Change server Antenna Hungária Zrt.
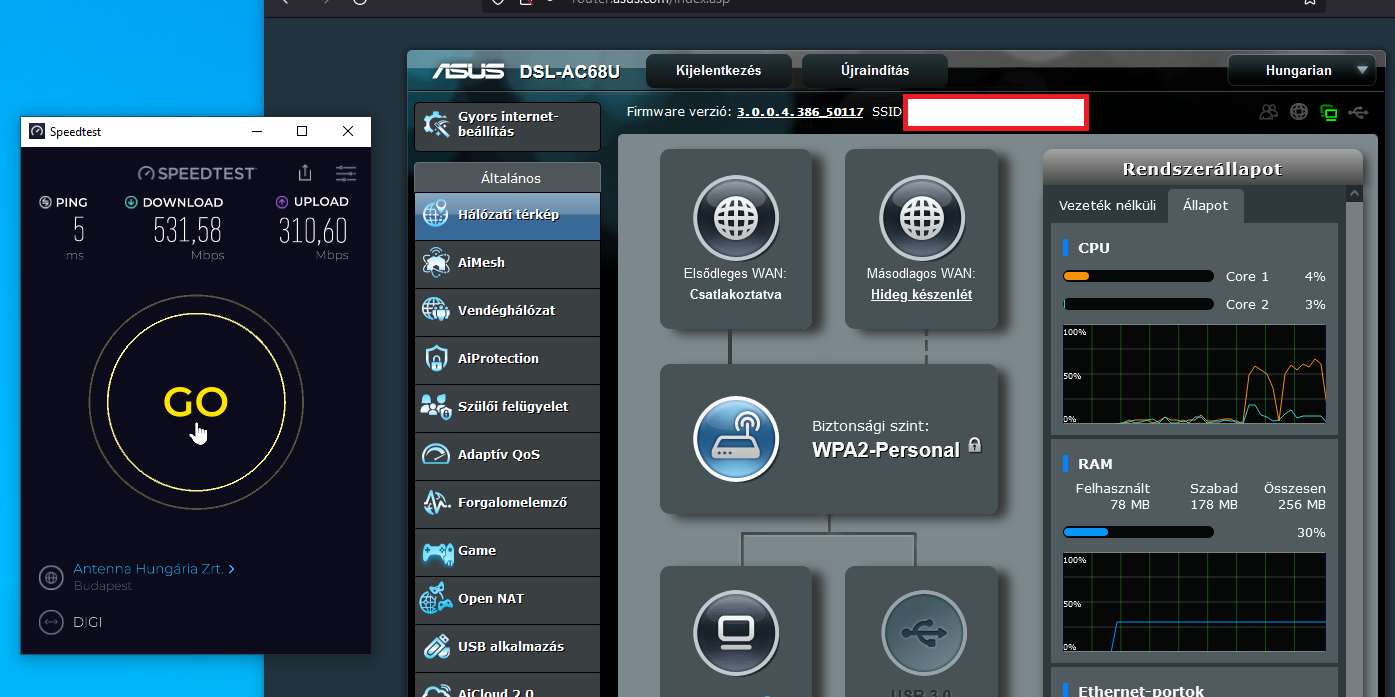The width and height of the screenshot is (1395, 697). click(x=154, y=569)
